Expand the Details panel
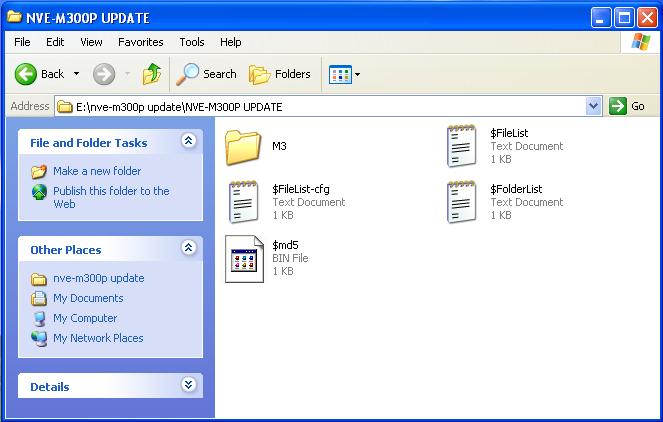663x422 pixels. [x=188, y=385]
